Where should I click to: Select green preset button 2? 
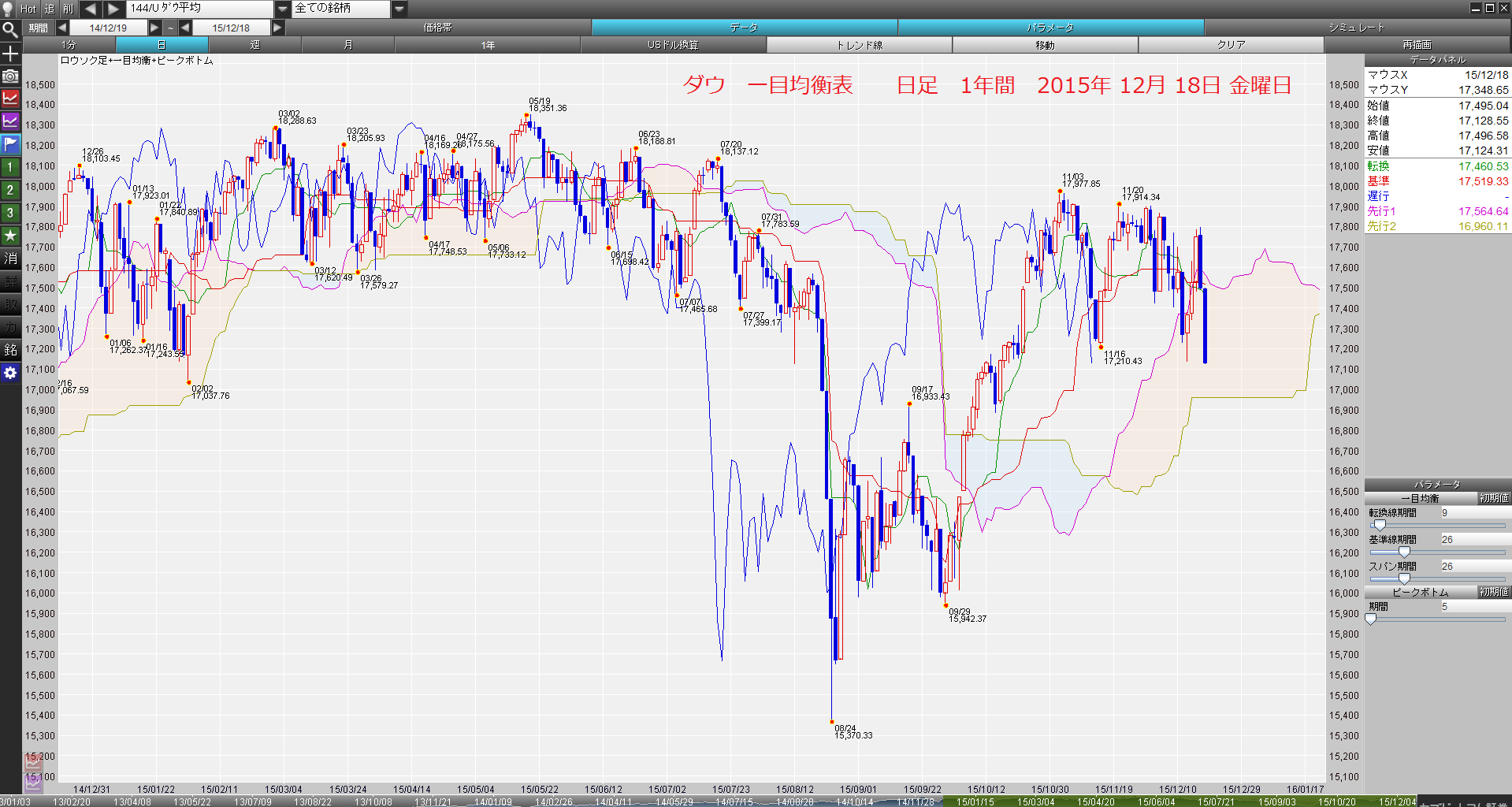(x=9, y=190)
